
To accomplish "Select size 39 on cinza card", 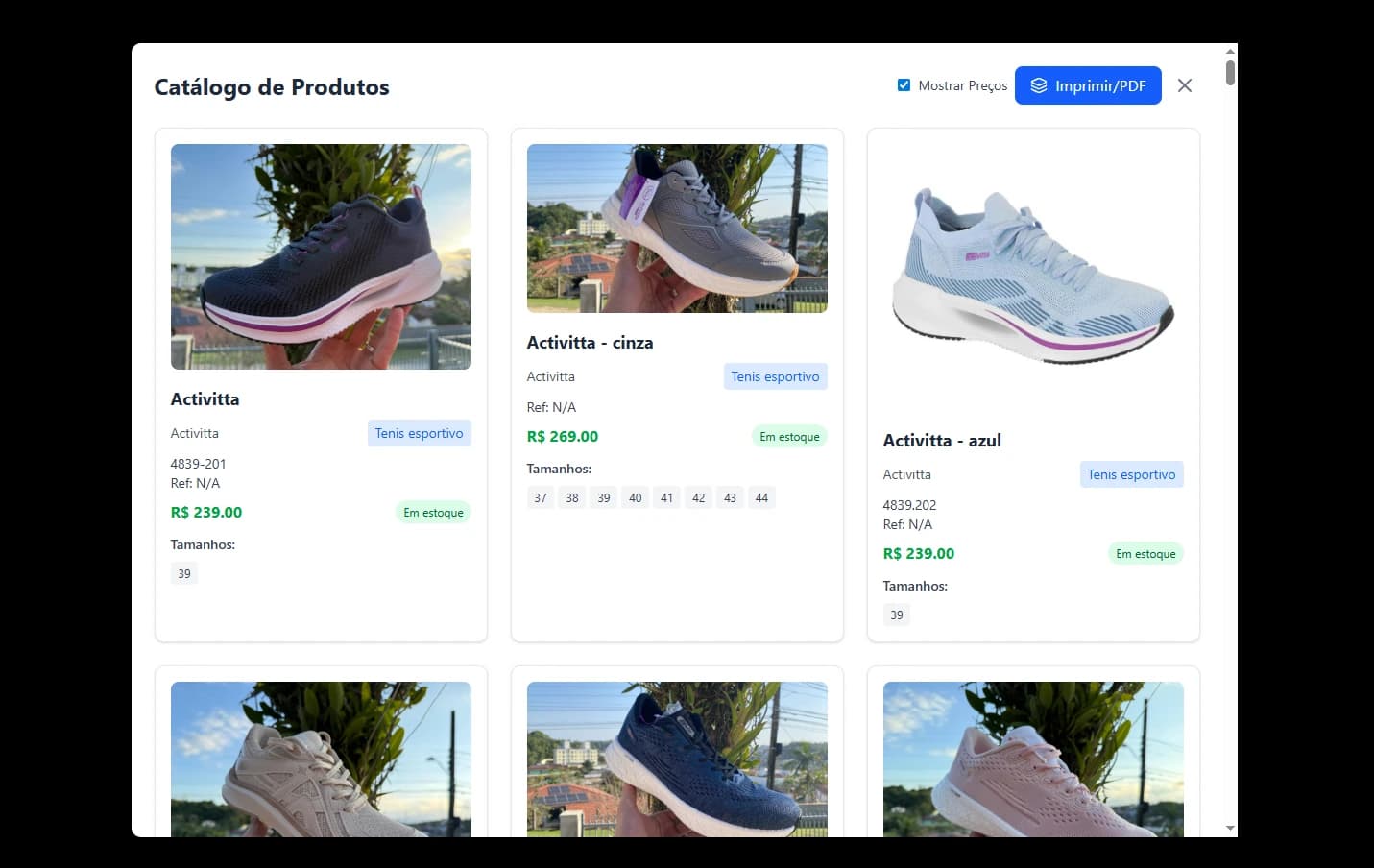I will click(604, 497).
